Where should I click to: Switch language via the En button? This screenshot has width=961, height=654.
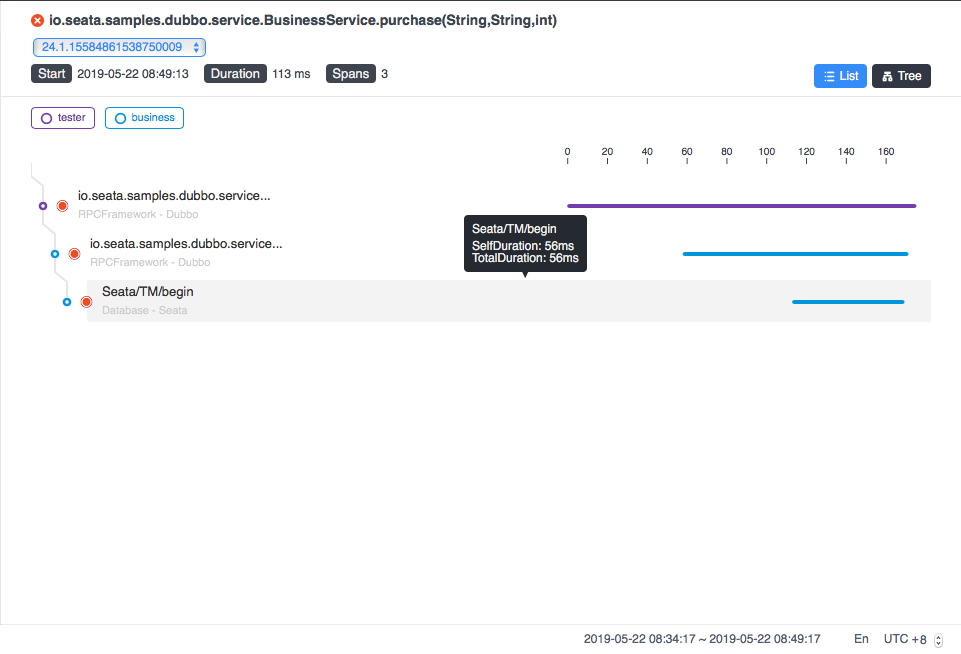861,639
